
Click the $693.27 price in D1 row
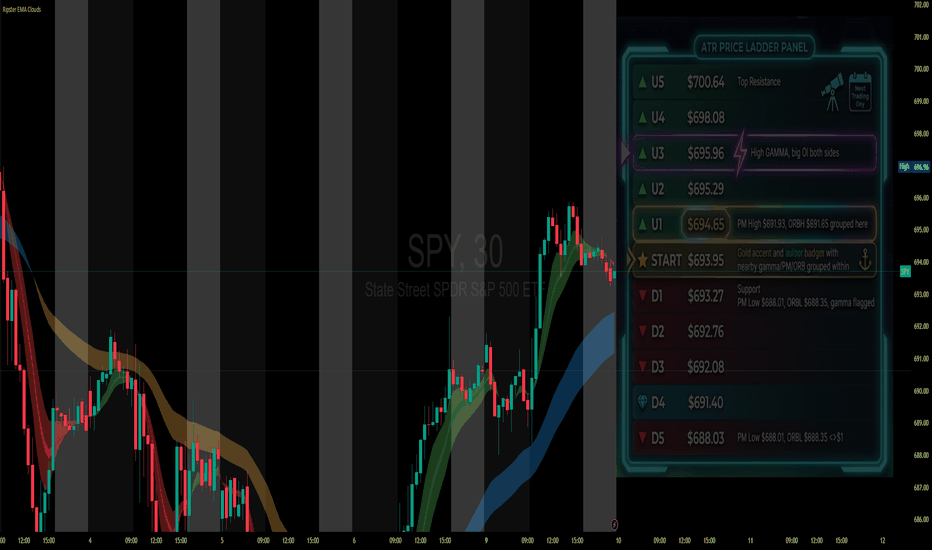tap(706, 296)
